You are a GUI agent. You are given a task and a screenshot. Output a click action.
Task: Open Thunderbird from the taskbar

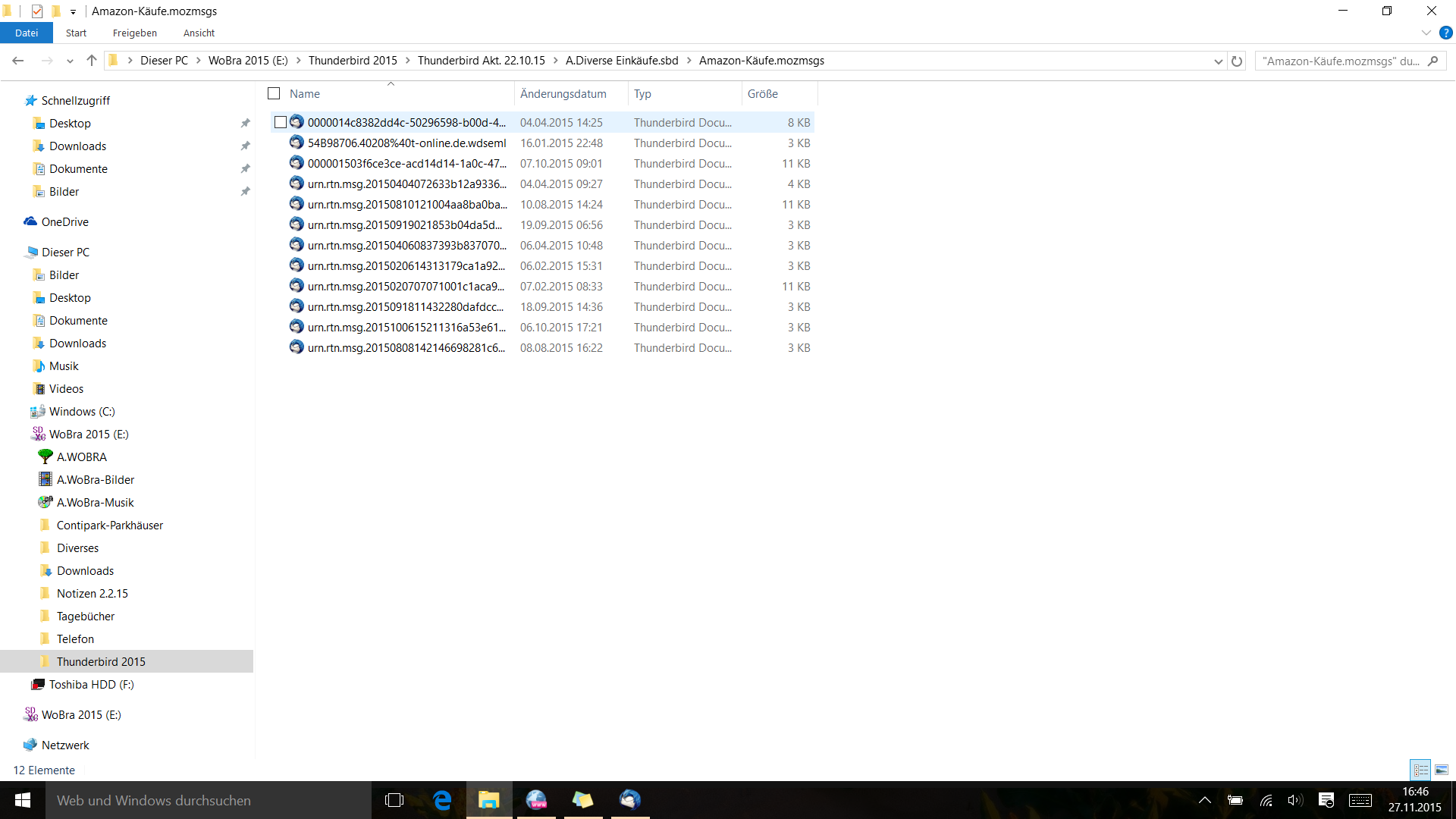(x=629, y=800)
